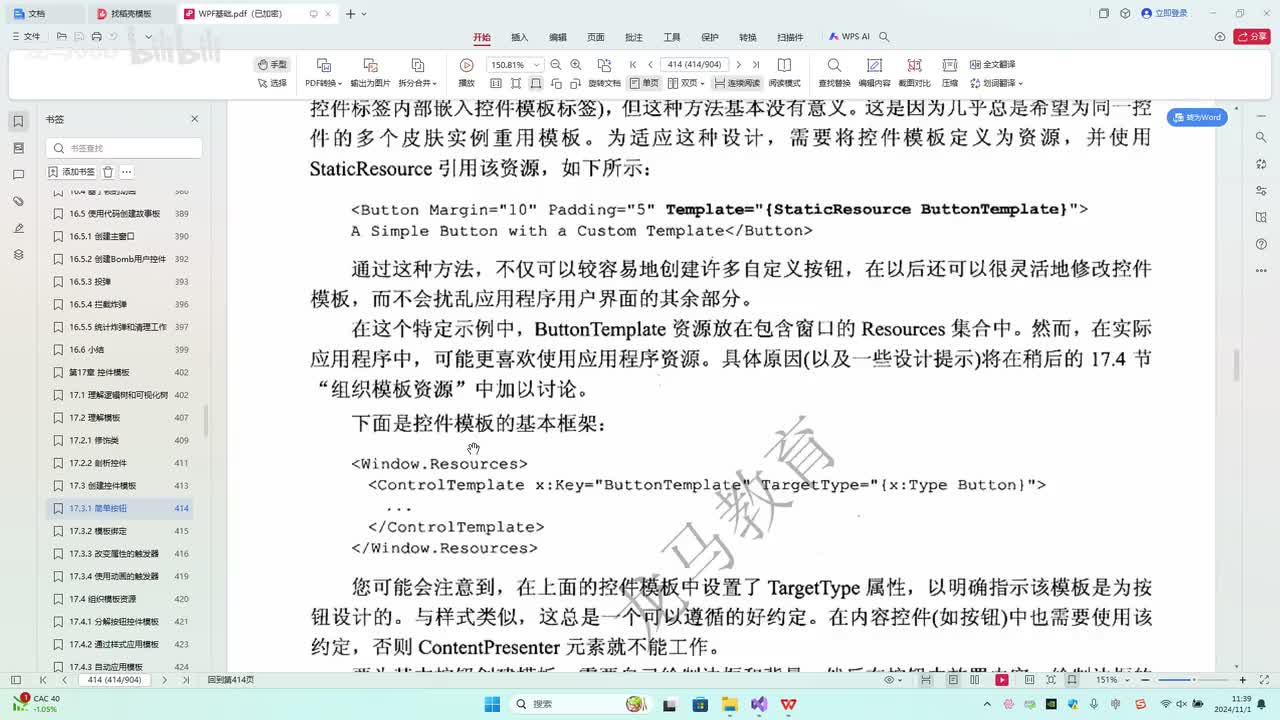Open the attachments paperclip sidebar icon
The image size is (1280, 720).
coord(18,201)
